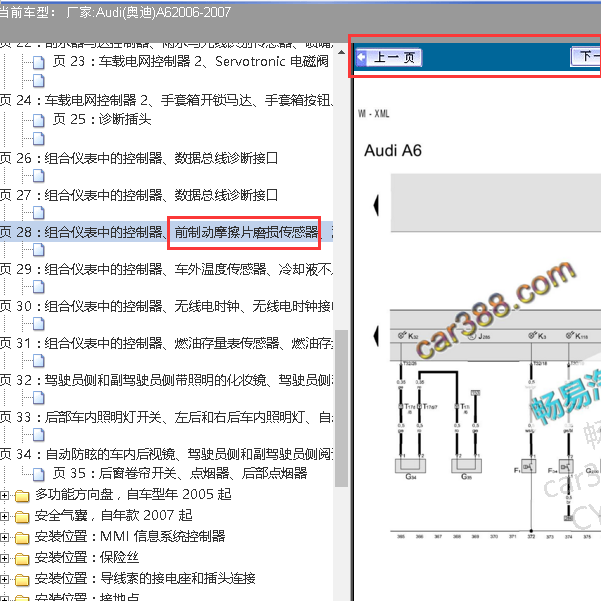Open 页 35 后窗卷帘开关 点烟器 entry
Viewport: 601px width, 601px height.
click(x=180, y=473)
